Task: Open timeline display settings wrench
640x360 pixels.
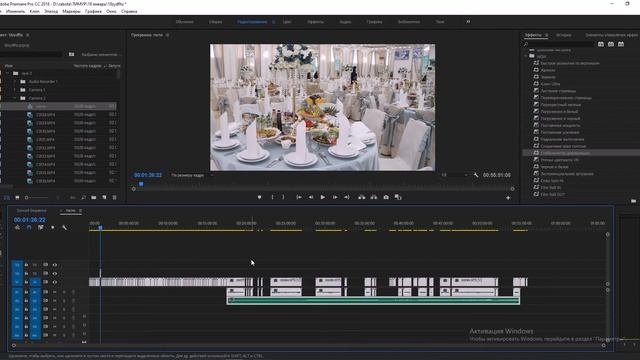Action: [x=64, y=227]
